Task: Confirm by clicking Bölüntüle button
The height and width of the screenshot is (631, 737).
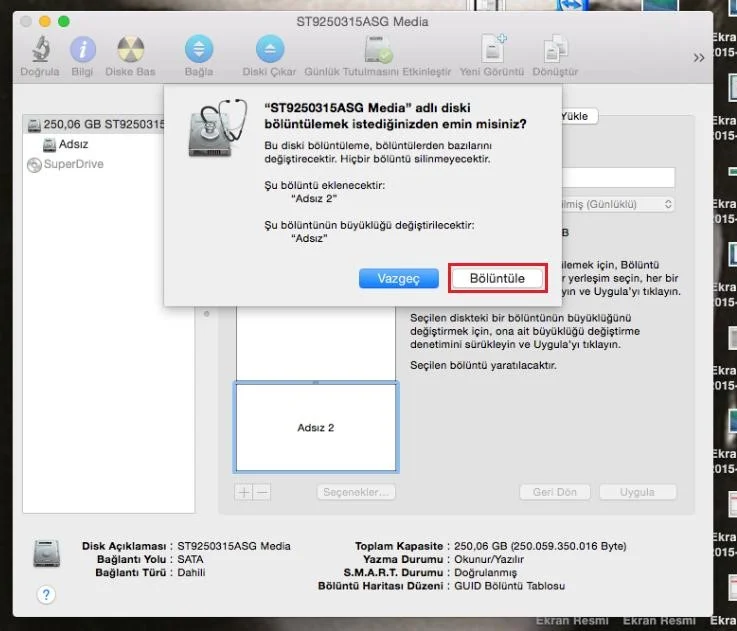Action: point(497,278)
